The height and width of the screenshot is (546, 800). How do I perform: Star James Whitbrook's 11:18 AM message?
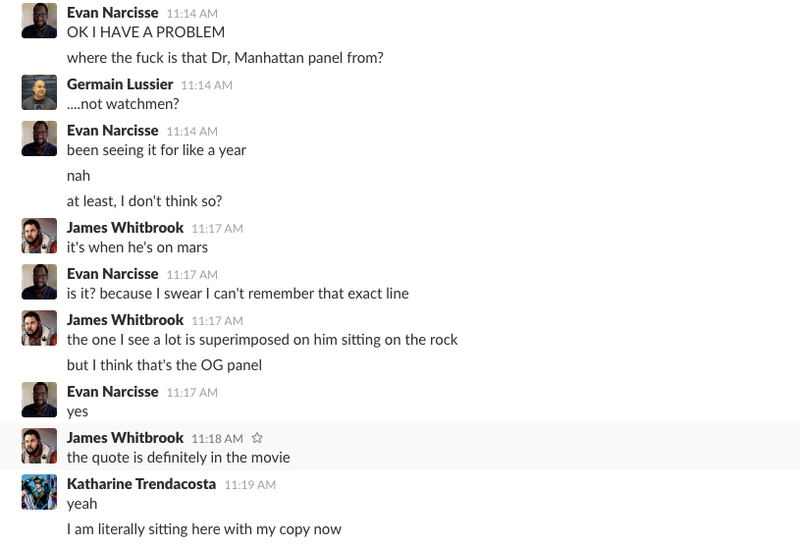(x=257, y=438)
